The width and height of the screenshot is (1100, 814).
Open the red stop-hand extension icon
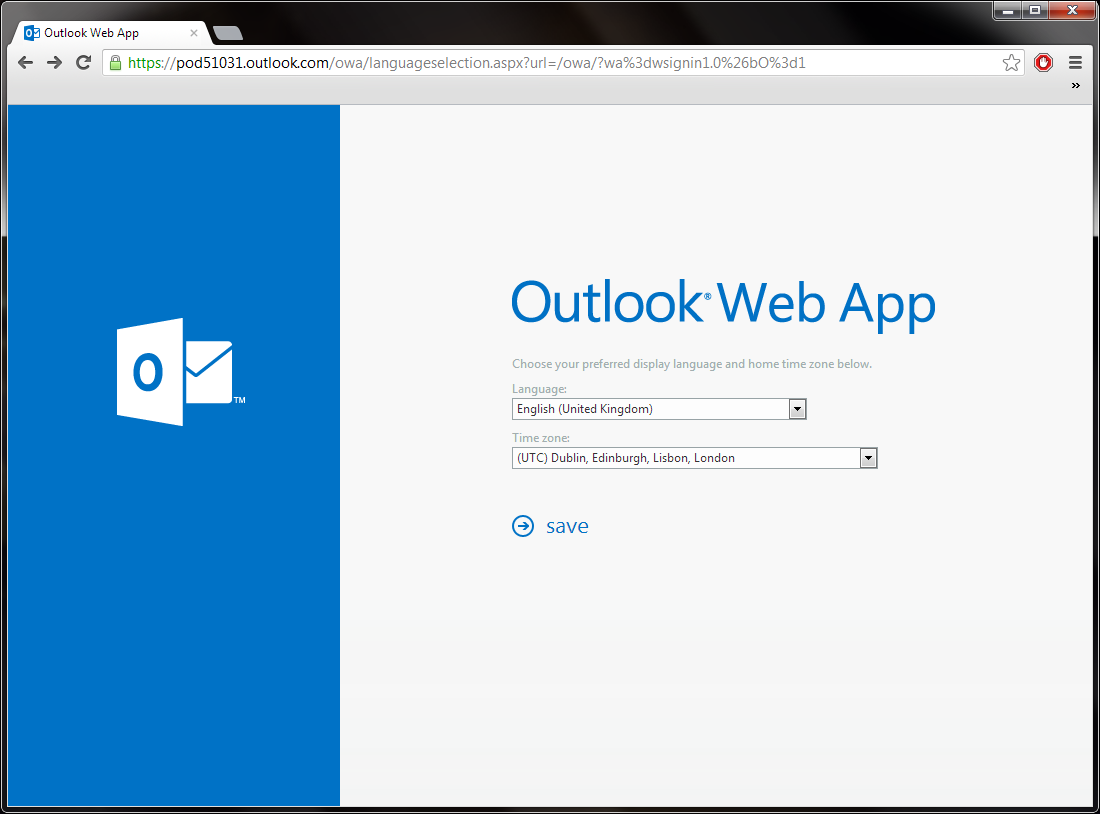1043,62
